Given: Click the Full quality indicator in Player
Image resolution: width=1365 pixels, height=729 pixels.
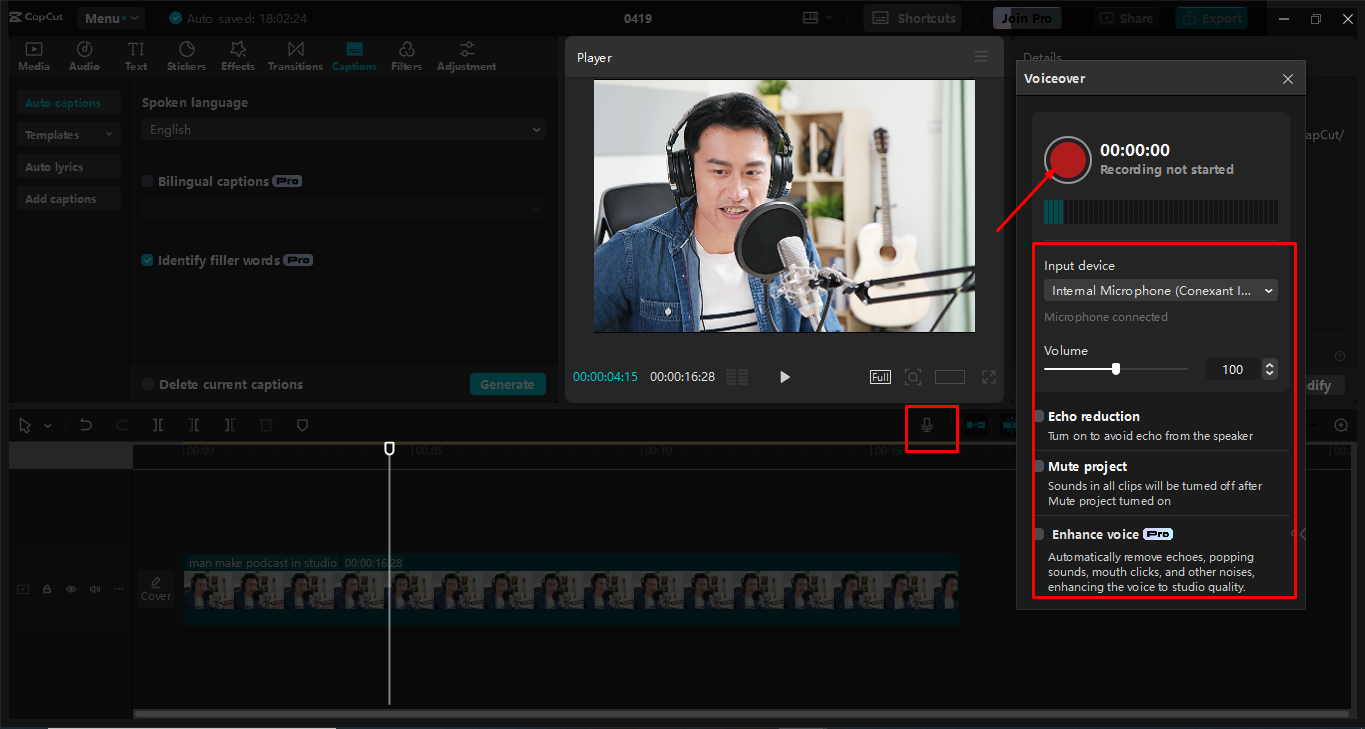Looking at the screenshot, I should [x=880, y=377].
